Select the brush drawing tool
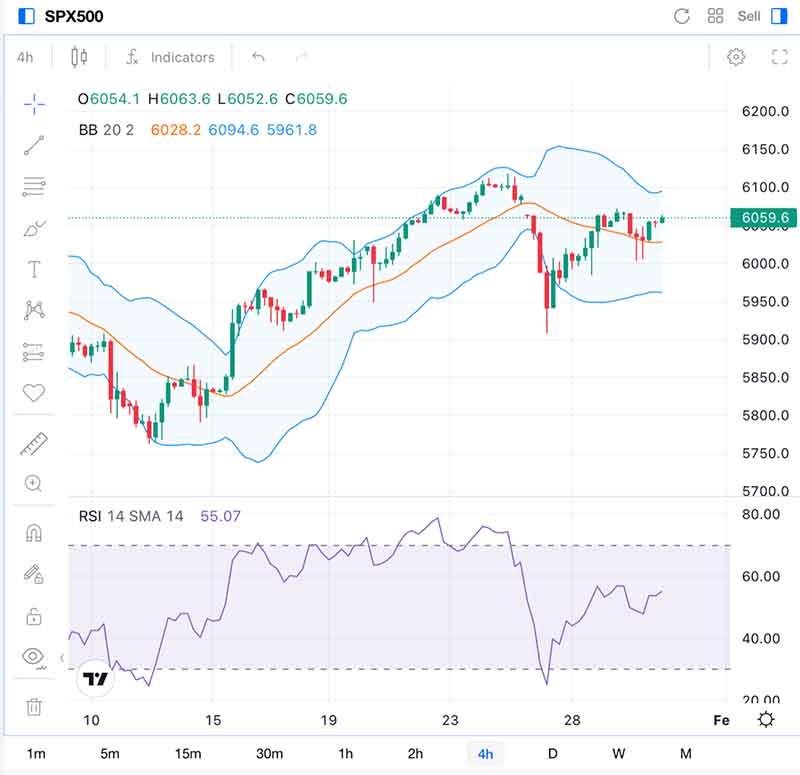This screenshot has height=775, width=800. pos(34,228)
